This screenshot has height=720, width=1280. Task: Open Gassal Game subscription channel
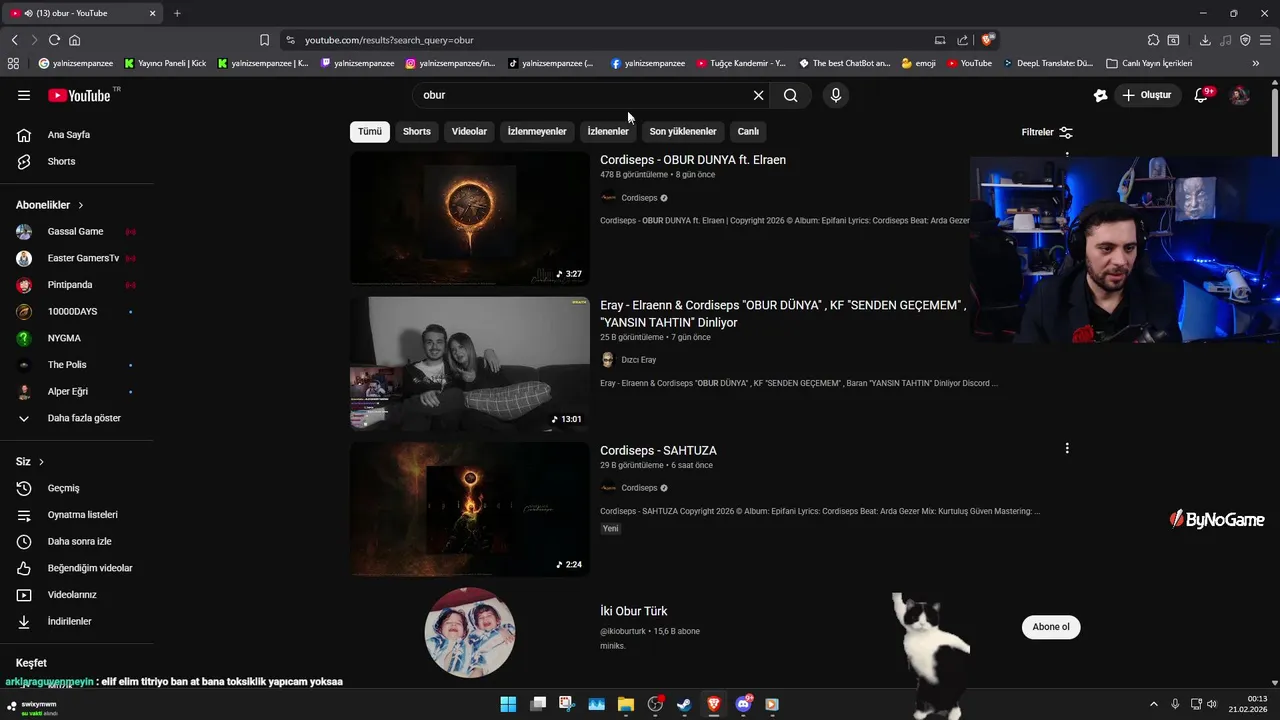[77, 231]
